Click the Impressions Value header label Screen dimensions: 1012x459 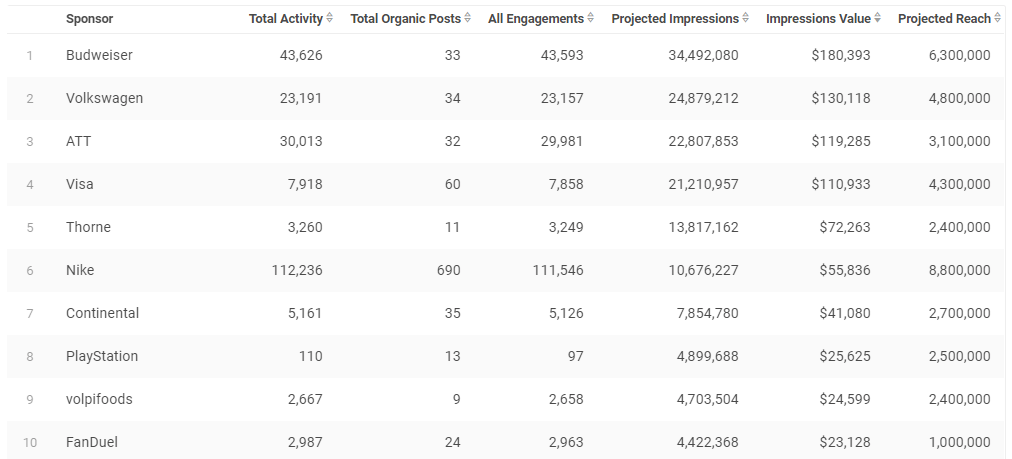818,19
